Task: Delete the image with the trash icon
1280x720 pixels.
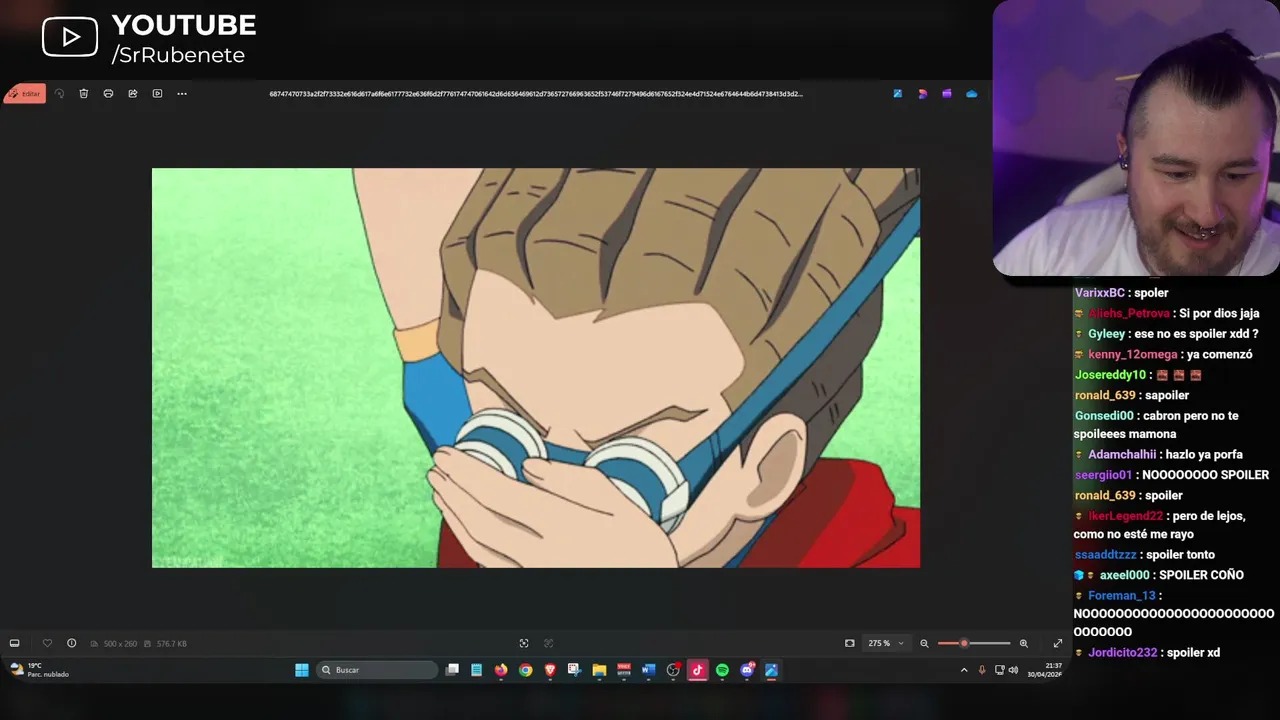Action: (x=84, y=94)
